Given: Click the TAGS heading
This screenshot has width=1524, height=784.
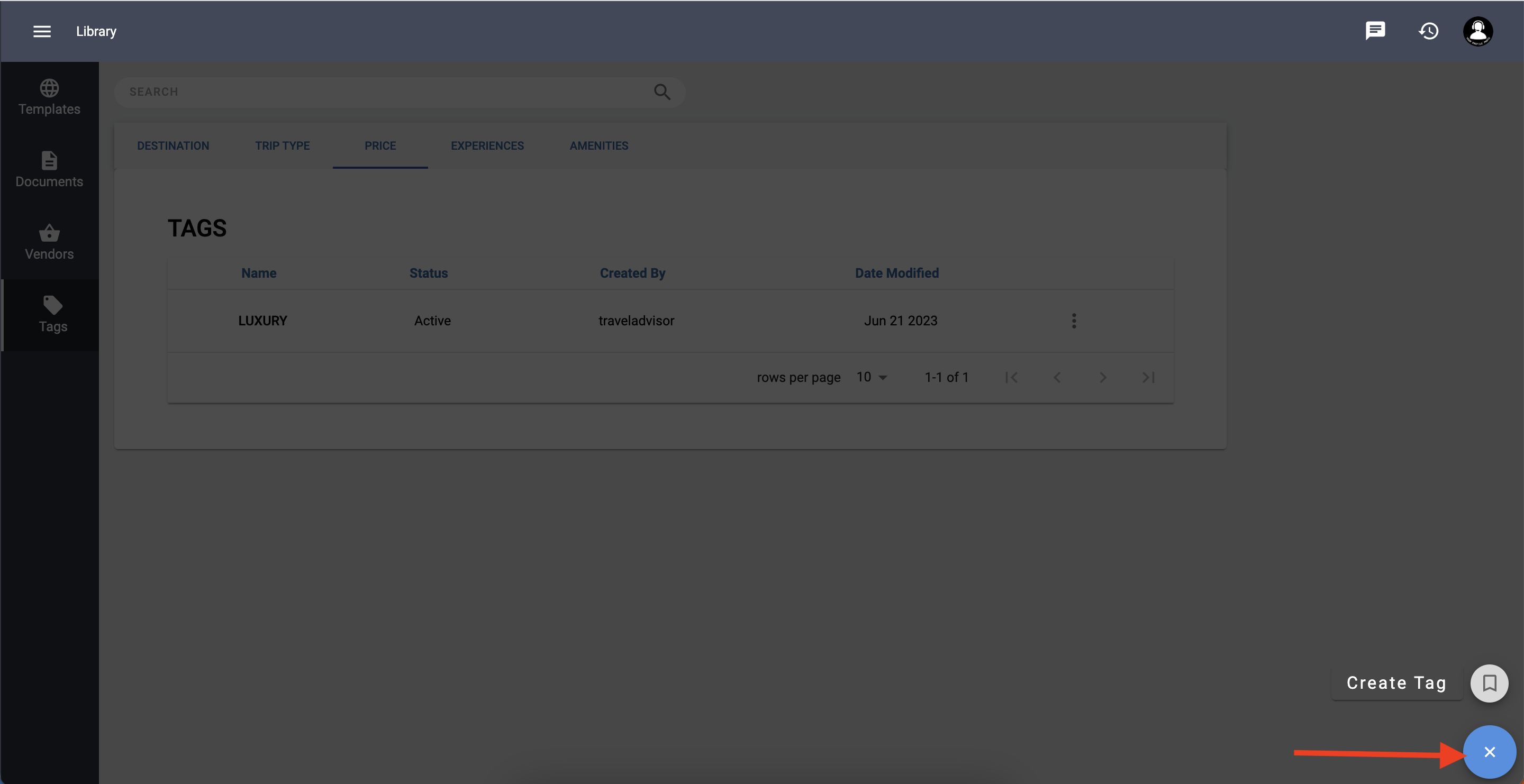Looking at the screenshot, I should (x=197, y=228).
